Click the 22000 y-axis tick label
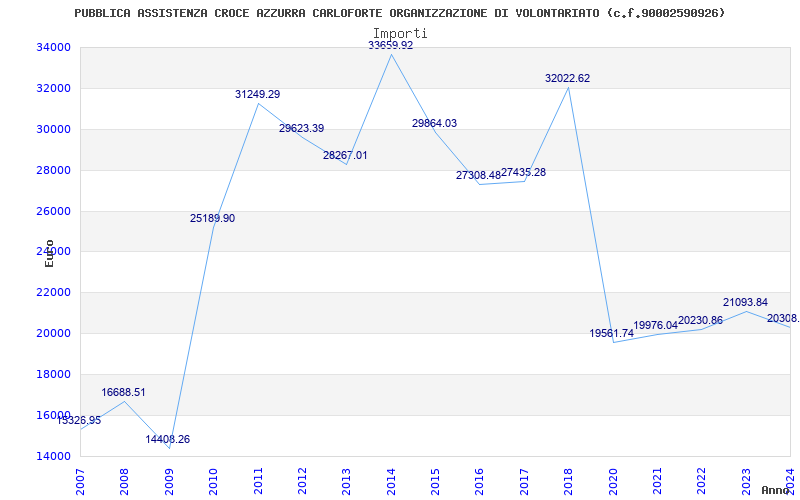This screenshot has height=500, width=800. tap(53, 292)
